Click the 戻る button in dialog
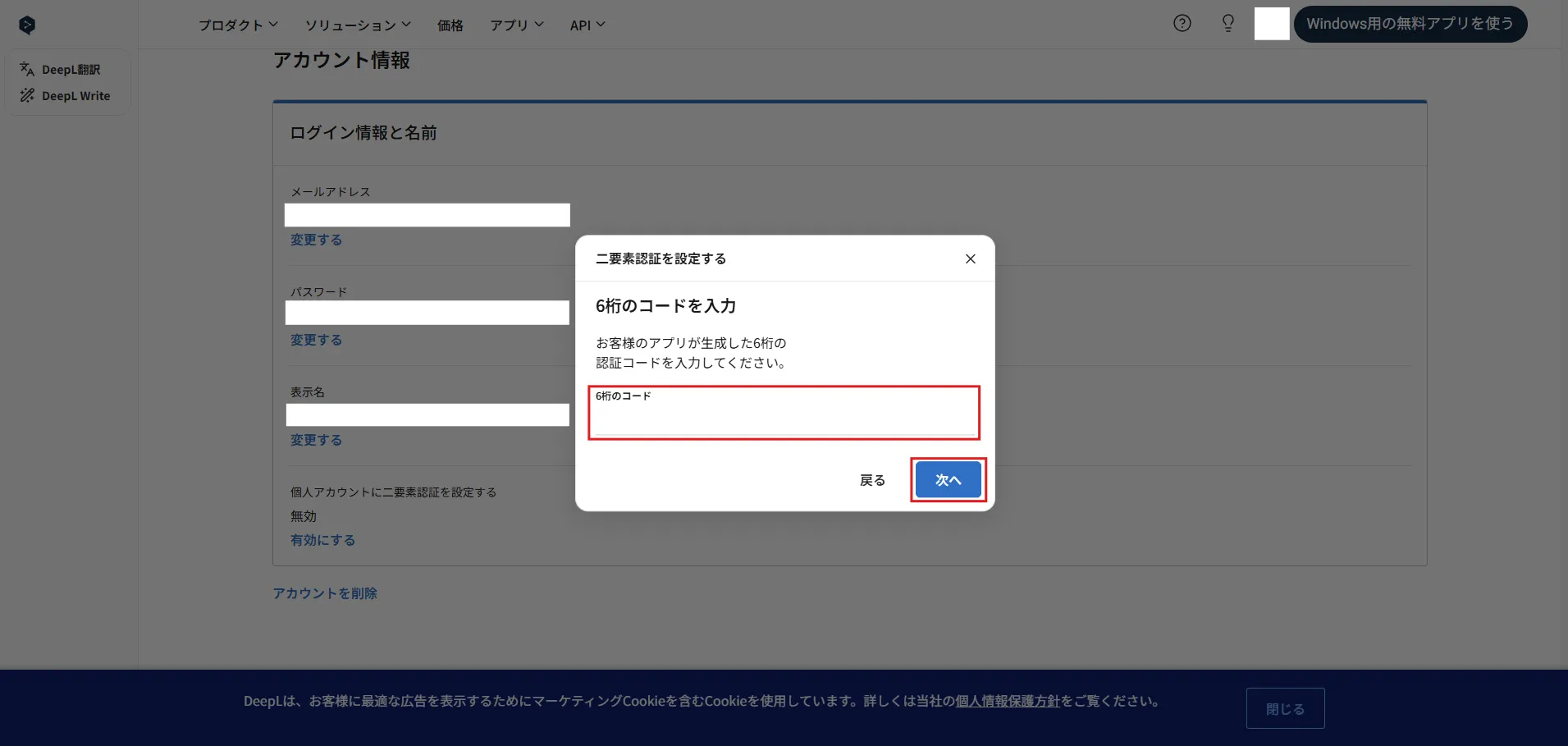Image resolution: width=1568 pixels, height=746 pixels. point(872,480)
